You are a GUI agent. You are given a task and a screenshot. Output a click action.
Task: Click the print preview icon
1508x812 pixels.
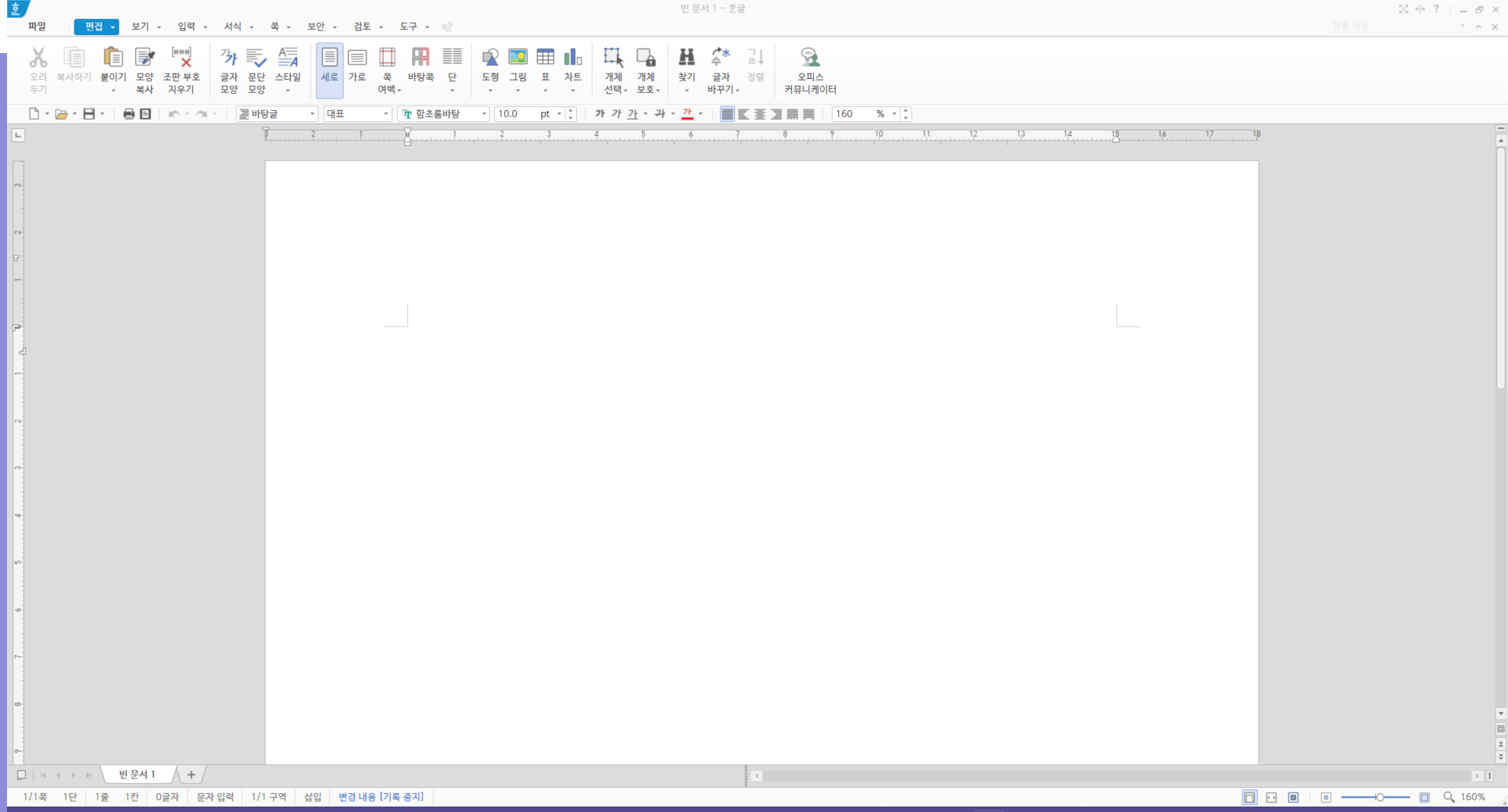[145, 114]
